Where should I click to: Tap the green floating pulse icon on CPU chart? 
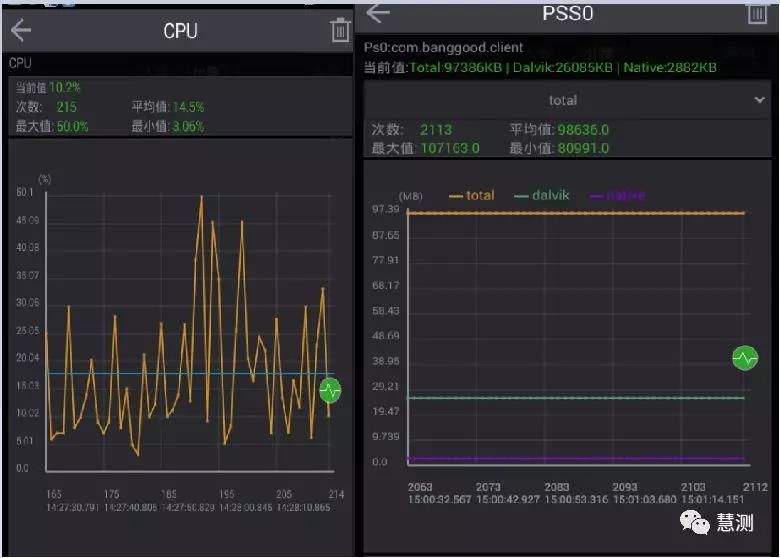tap(330, 390)
